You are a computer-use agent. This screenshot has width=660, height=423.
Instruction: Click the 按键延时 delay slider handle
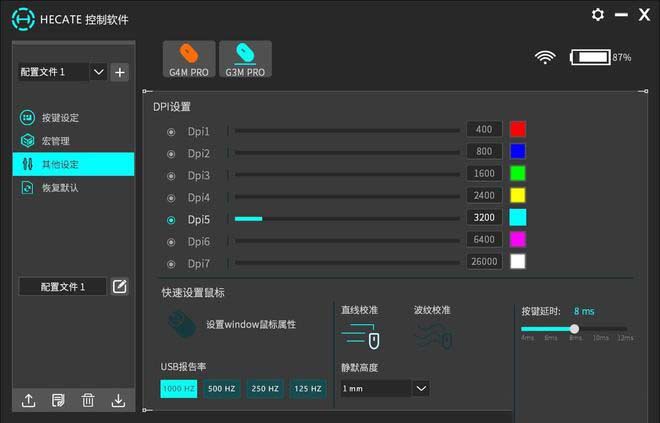[574, 329]
